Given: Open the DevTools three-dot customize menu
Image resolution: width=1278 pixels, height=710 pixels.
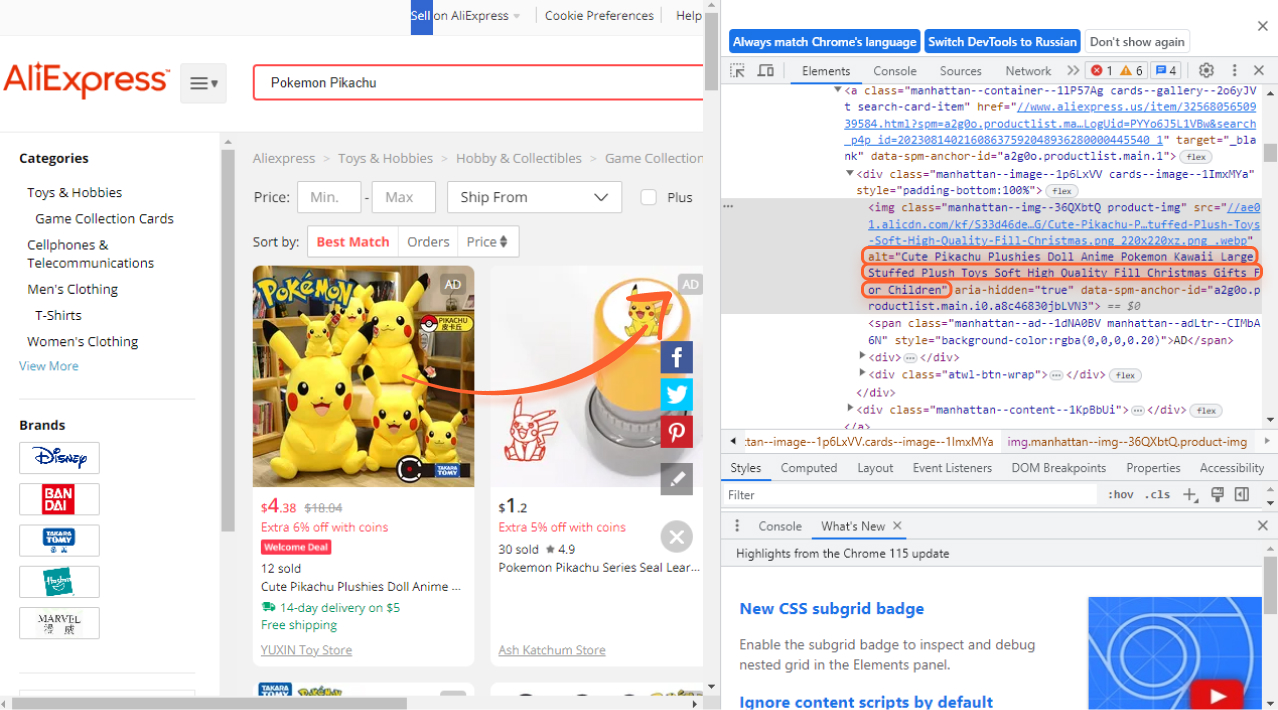Looking at the screenshot, I should [x=1234, y=71].
